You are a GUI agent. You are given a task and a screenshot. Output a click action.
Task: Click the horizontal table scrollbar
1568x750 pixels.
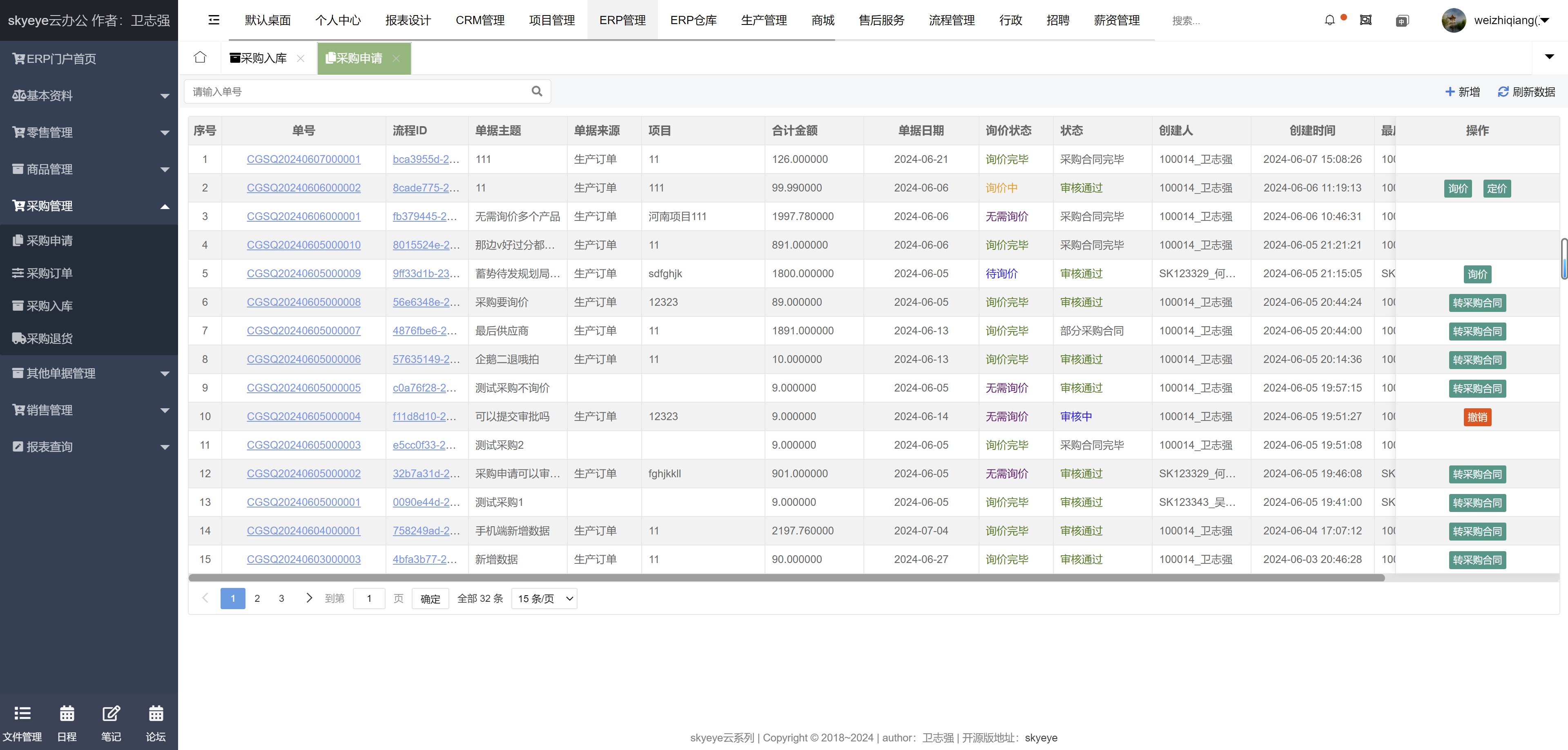[785, 577]
